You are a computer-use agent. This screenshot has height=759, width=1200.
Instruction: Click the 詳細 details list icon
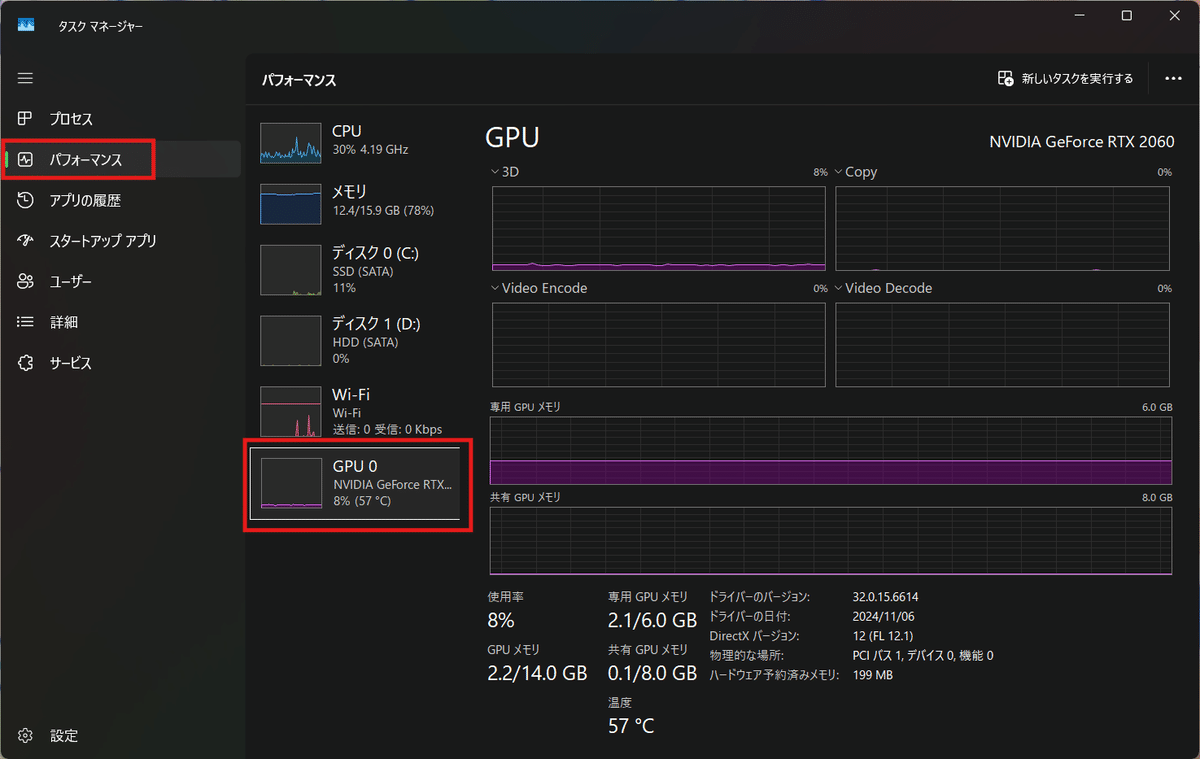pyautogui.click(x=26, y=322)
